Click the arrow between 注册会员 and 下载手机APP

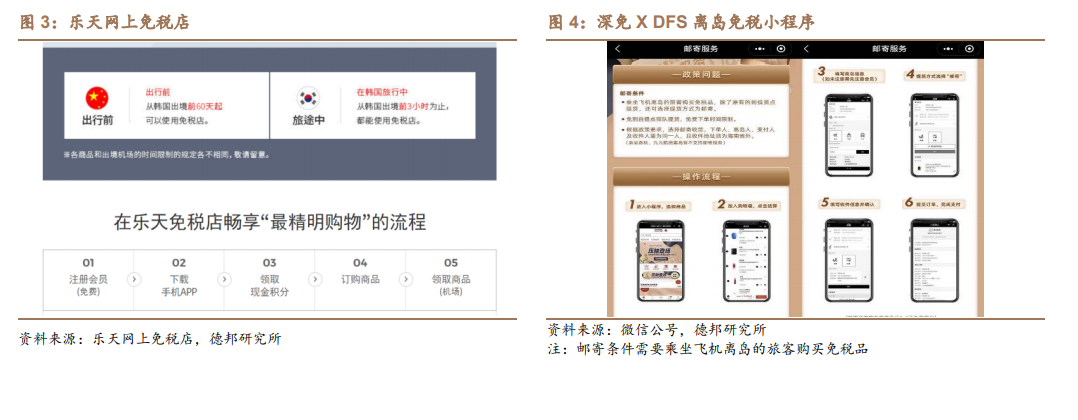pyautogui.click(x=134, y=280)
